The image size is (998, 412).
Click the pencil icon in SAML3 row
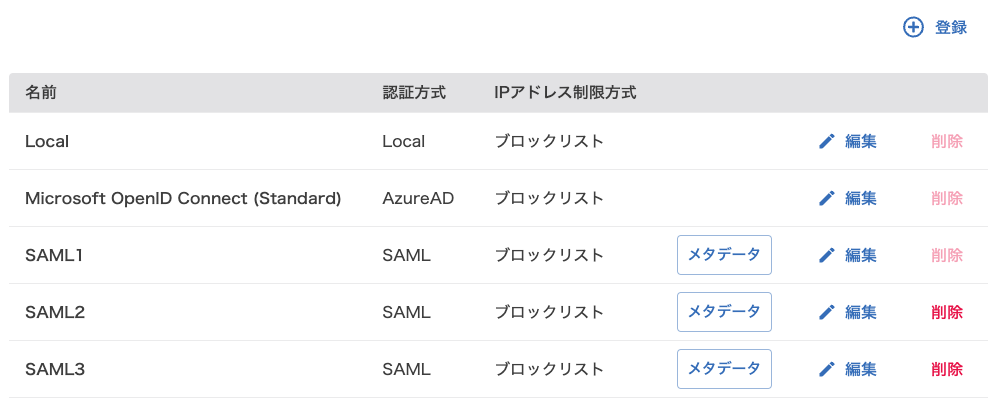[826, 369]
